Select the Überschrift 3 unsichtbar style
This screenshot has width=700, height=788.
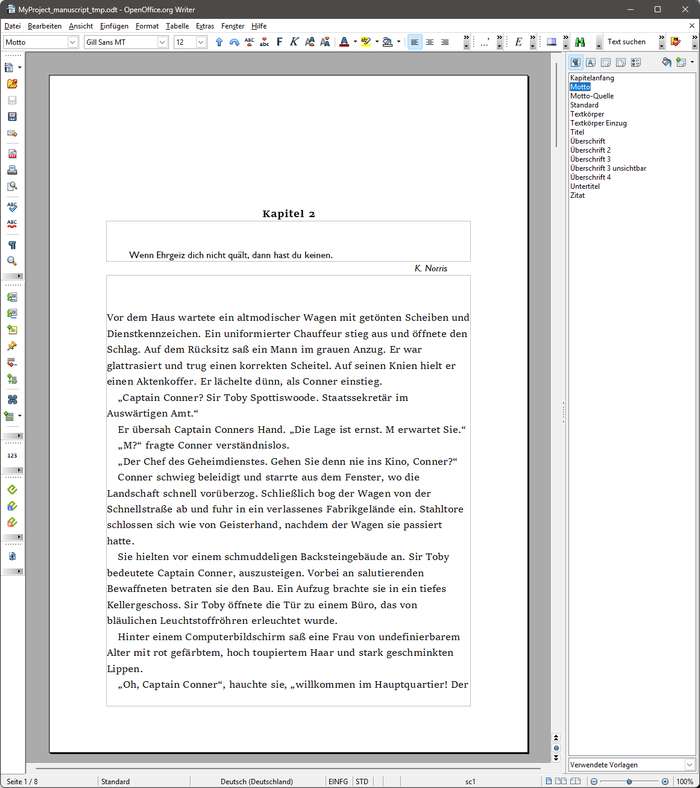pos(608,168)
